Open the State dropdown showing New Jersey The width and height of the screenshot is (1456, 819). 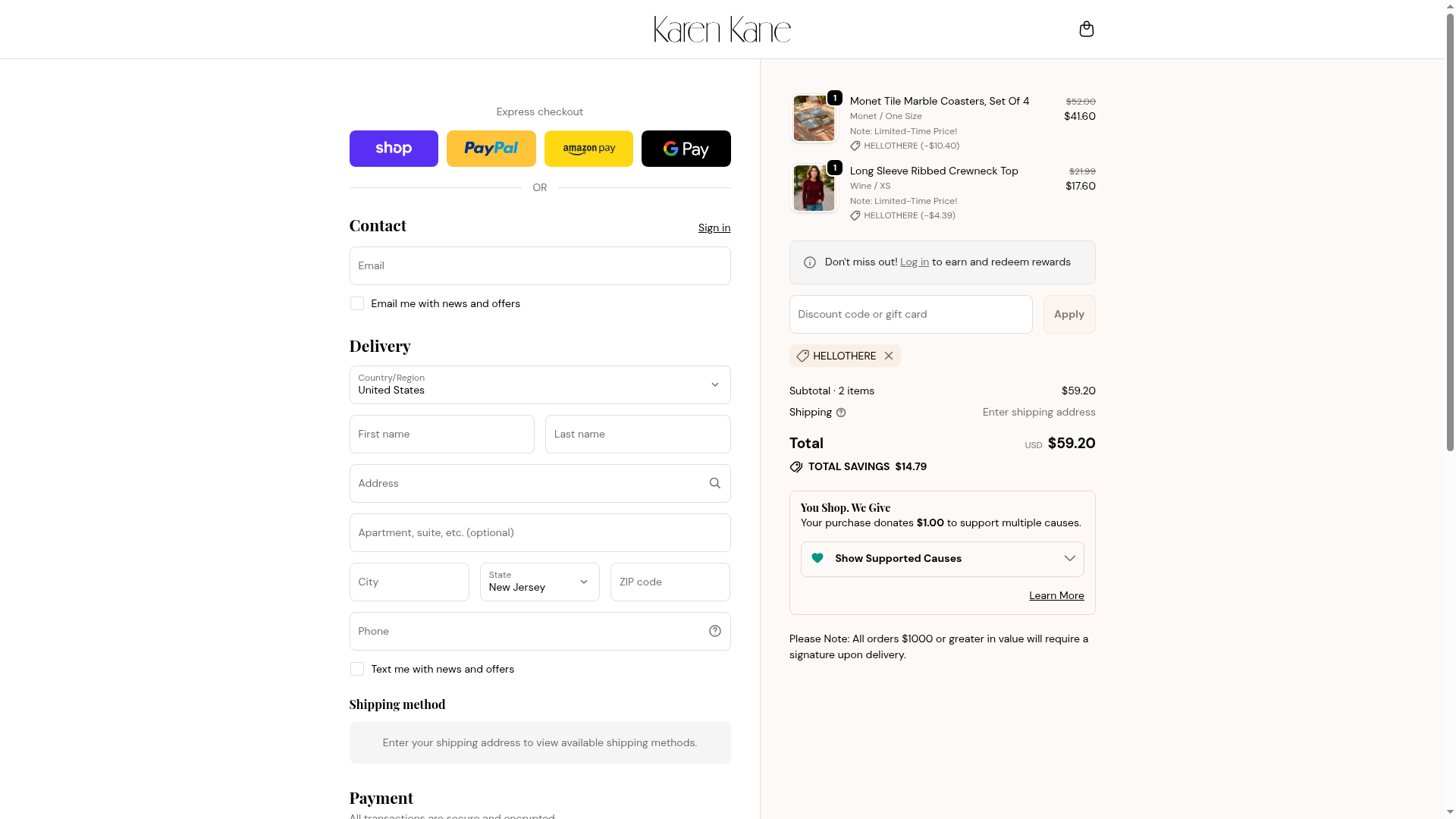point(539,582)
